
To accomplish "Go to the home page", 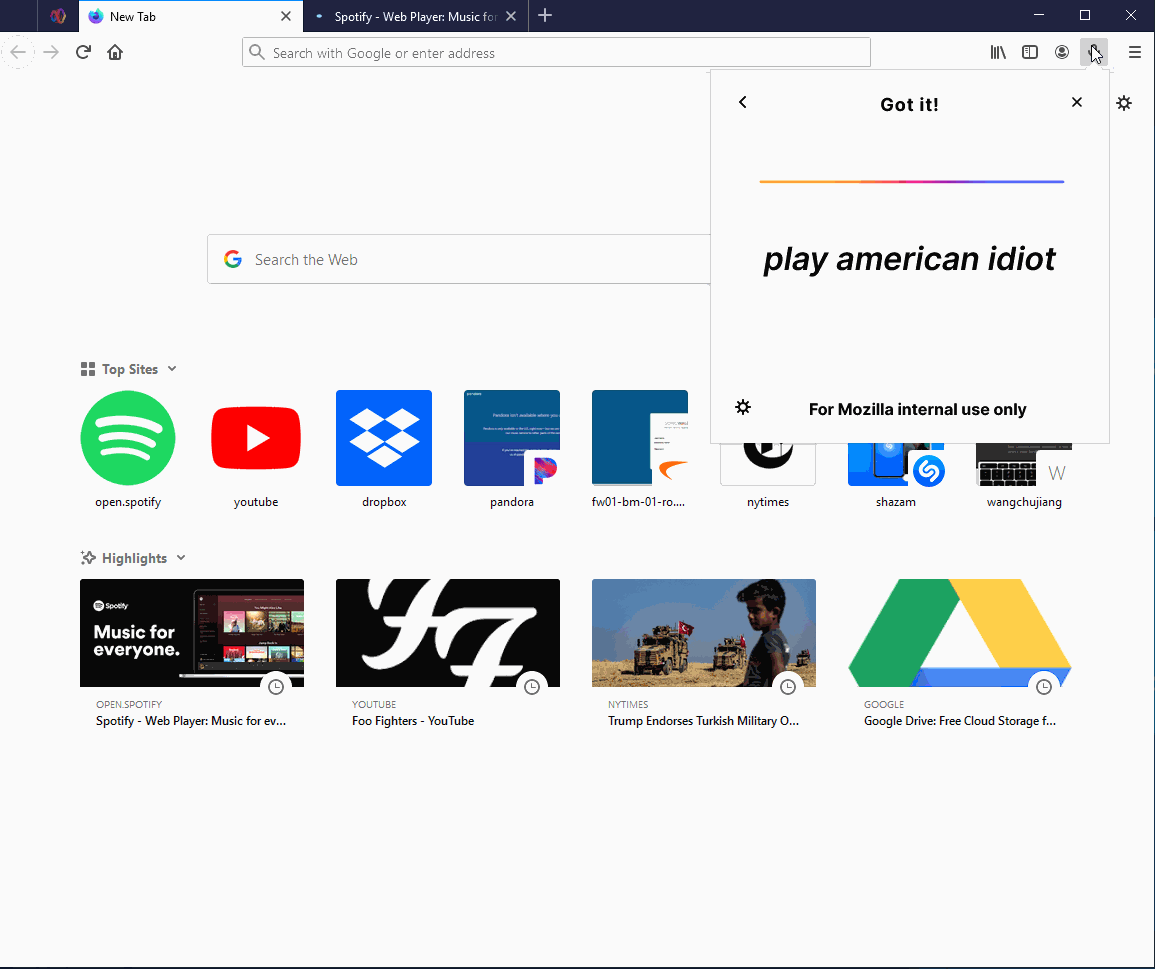I will click(115, 52).
